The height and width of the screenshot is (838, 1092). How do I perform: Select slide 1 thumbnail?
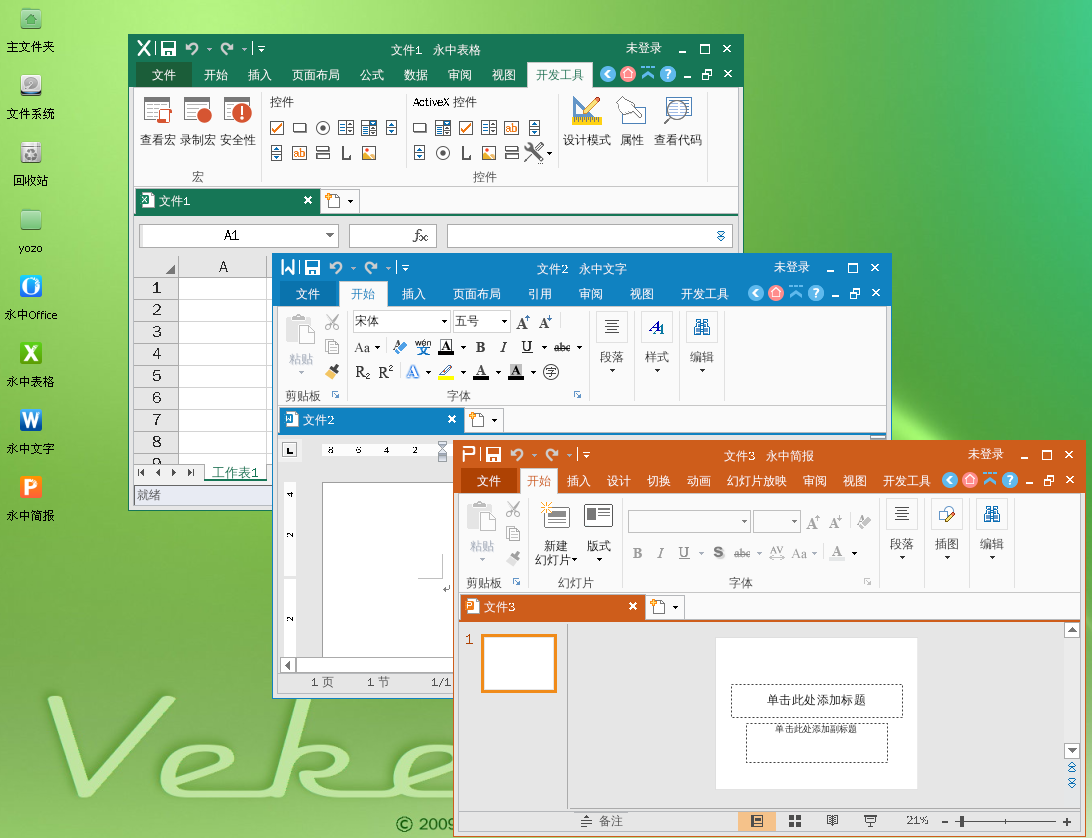[x=519, y=663]
